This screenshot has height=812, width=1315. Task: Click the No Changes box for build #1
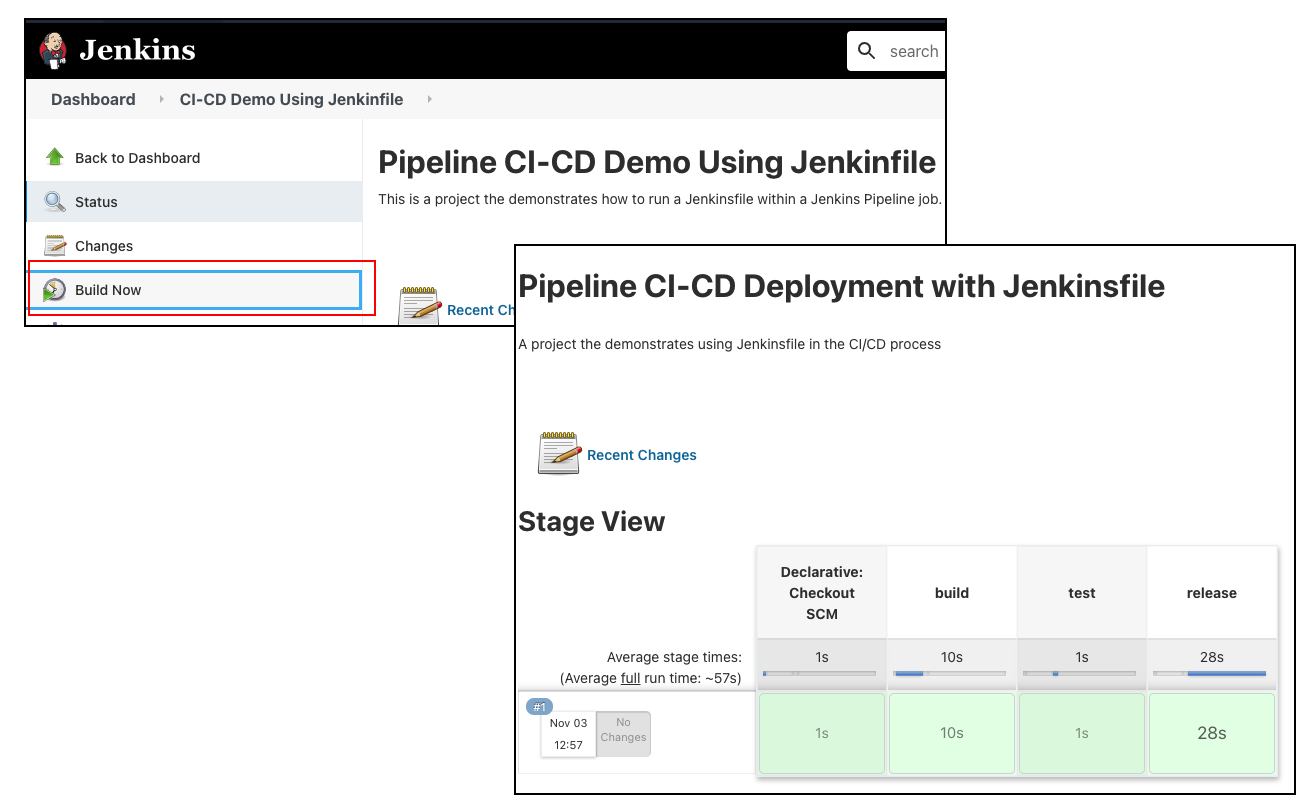click(x=623, y=730)
